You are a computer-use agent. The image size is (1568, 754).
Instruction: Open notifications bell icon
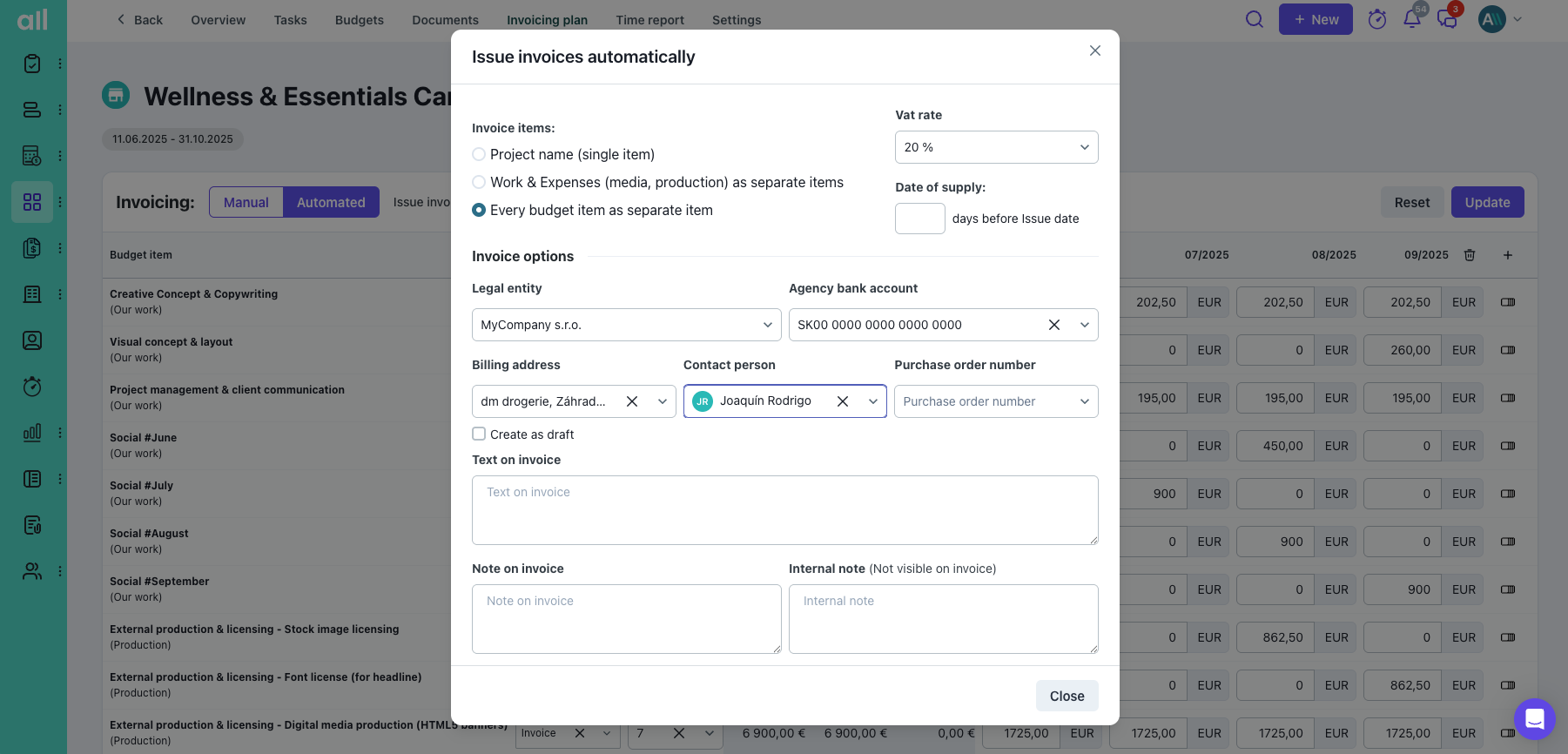click(1412, 19)
